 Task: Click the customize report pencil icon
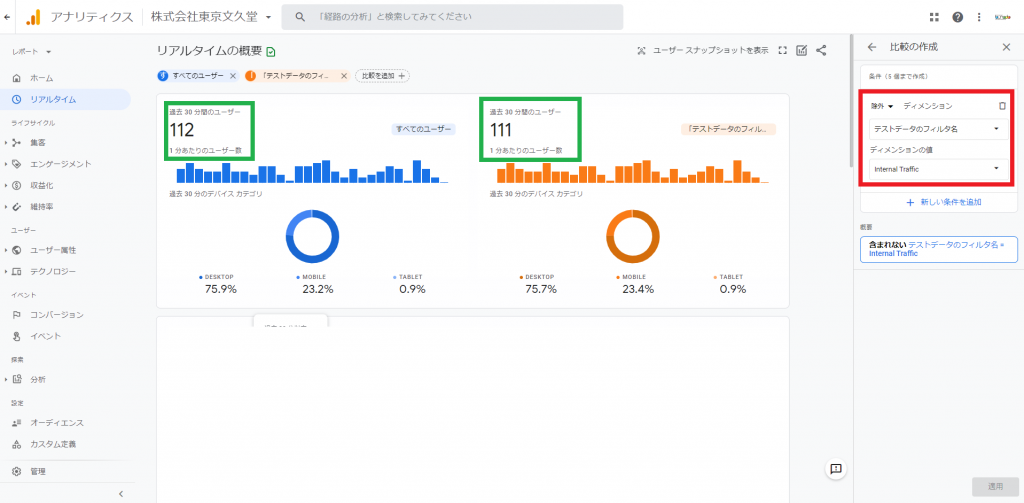click(802, 50)
